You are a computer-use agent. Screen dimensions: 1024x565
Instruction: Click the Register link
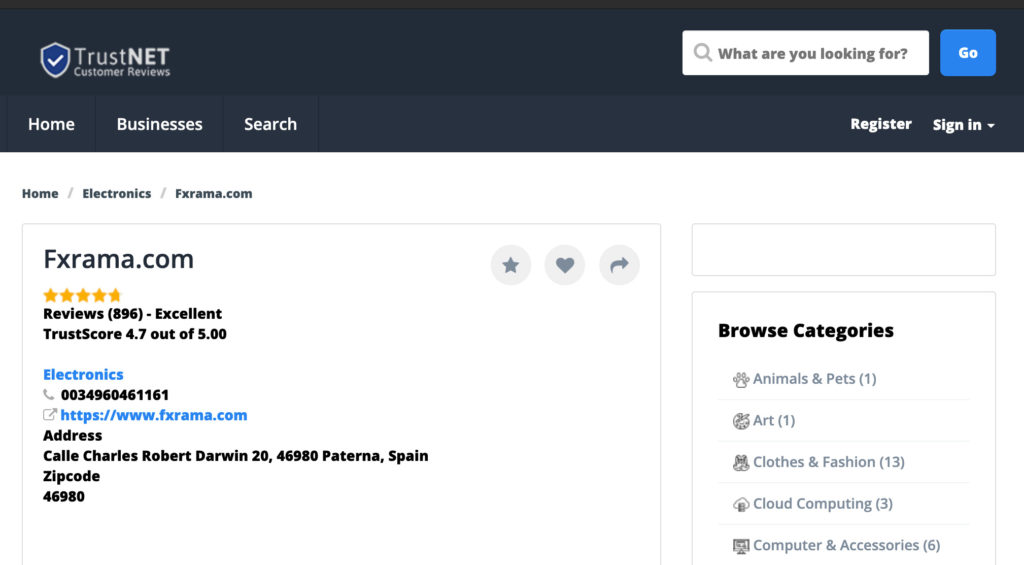880,124
